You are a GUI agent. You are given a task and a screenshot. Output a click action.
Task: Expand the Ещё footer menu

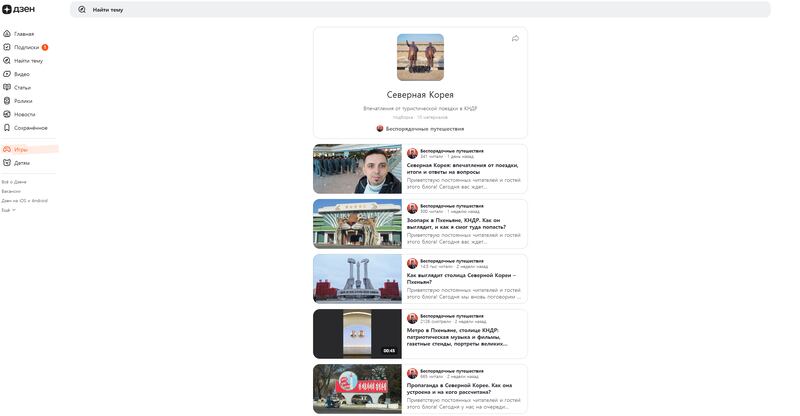tap(8, 210)
